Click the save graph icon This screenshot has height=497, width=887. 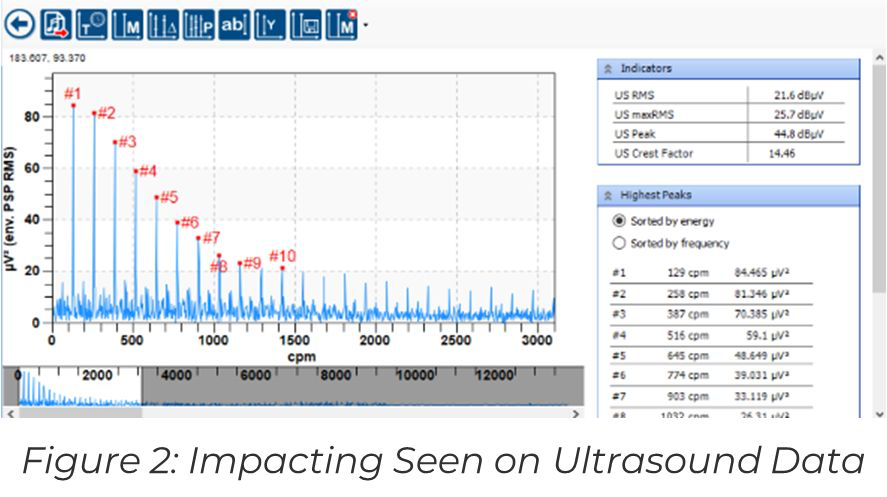pyautogui.click(x=305, y=24)
